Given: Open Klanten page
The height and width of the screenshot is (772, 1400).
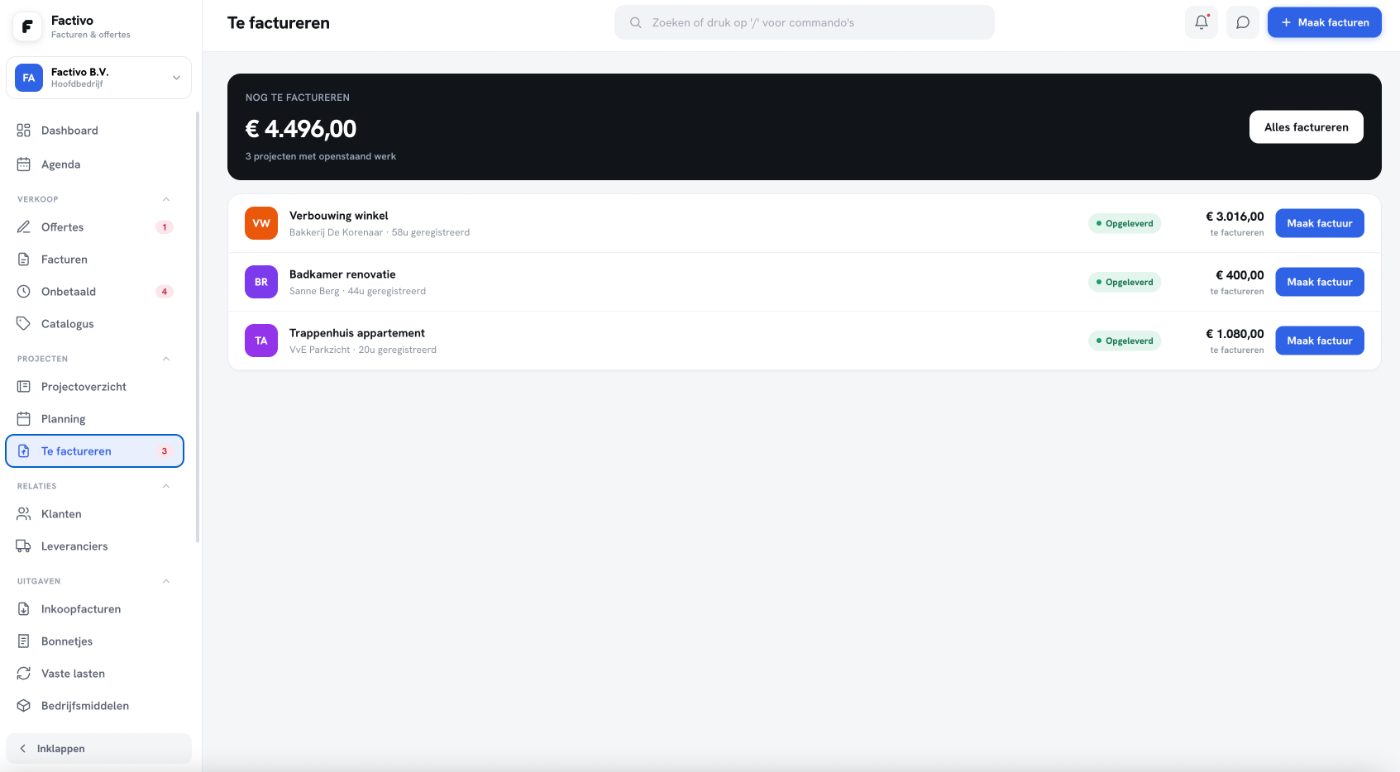Looking at the screenshot, I should (x=95, y=513).
